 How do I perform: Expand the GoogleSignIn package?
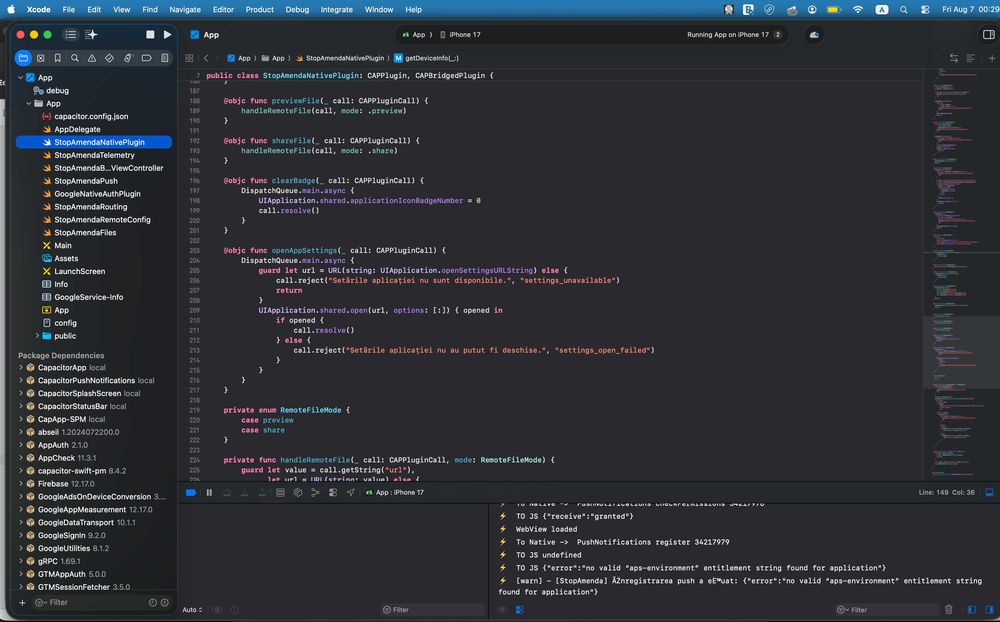click(x=21, y=535)
